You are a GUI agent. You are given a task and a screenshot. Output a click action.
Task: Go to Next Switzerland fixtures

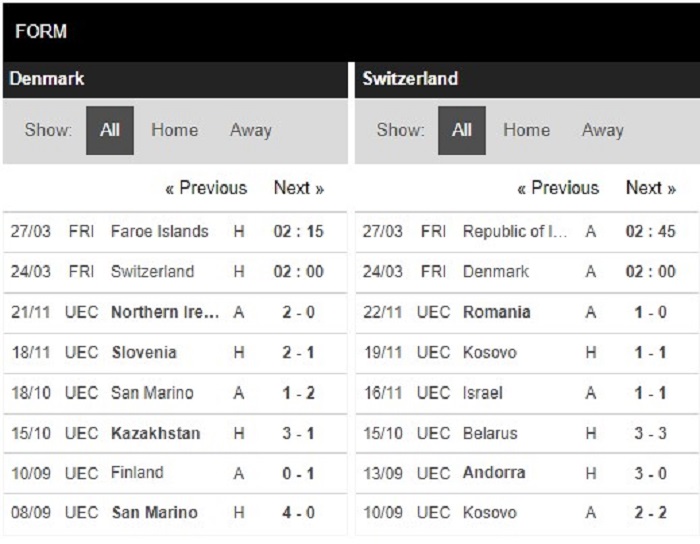tap(651, 188)
